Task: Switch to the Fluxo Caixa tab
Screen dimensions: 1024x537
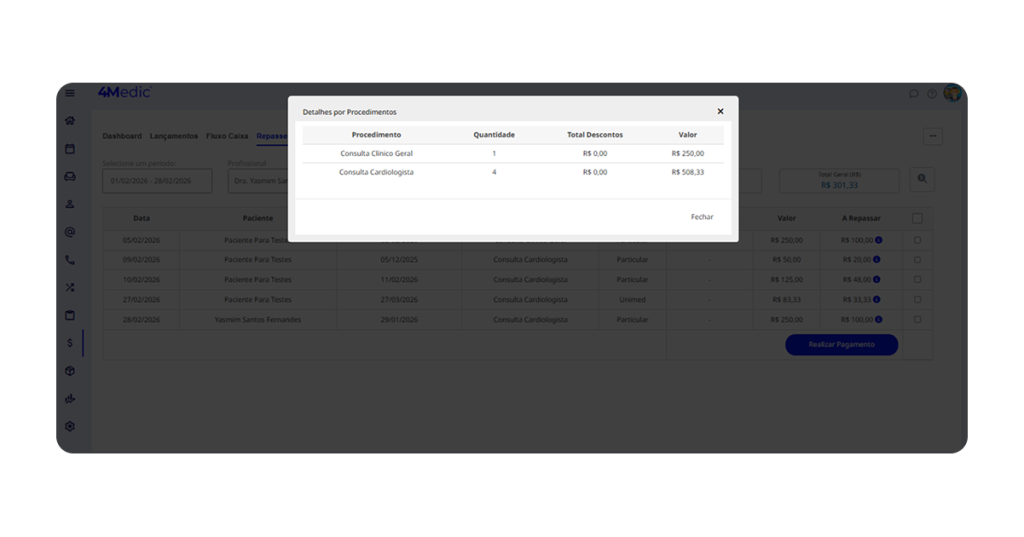Action: click(227, 136)
